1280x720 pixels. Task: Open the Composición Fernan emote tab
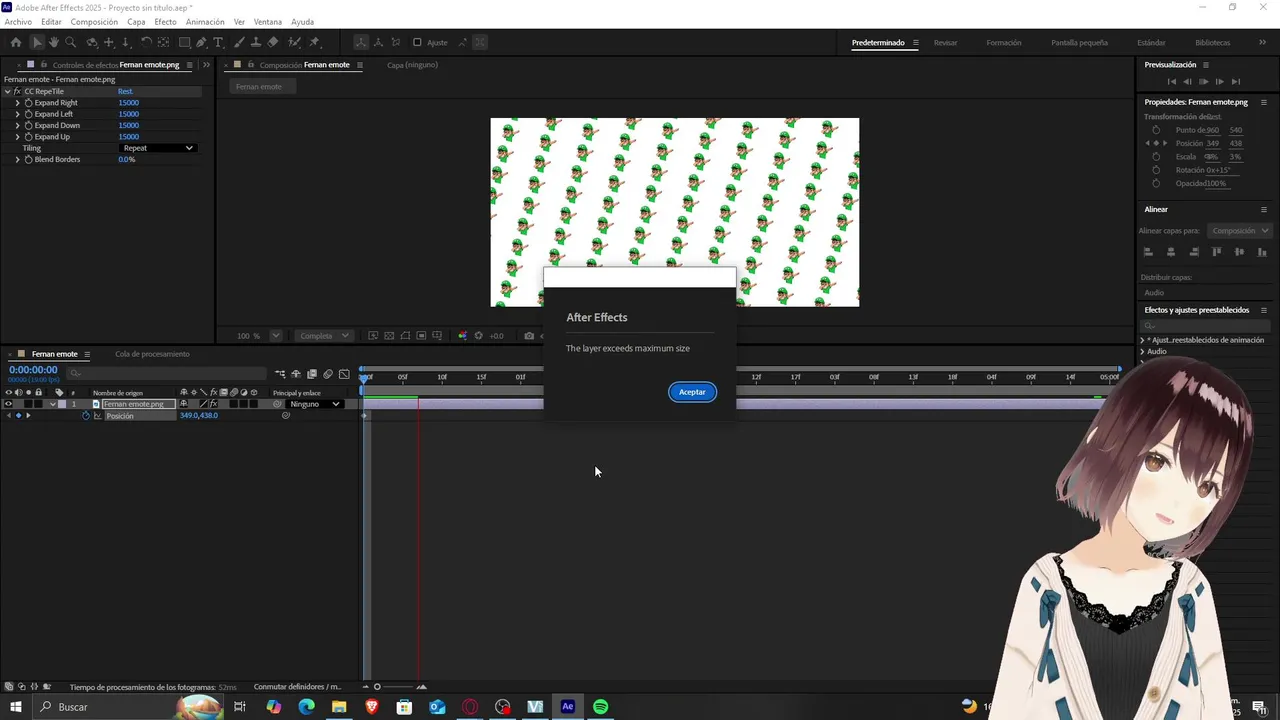click(305, 65)
